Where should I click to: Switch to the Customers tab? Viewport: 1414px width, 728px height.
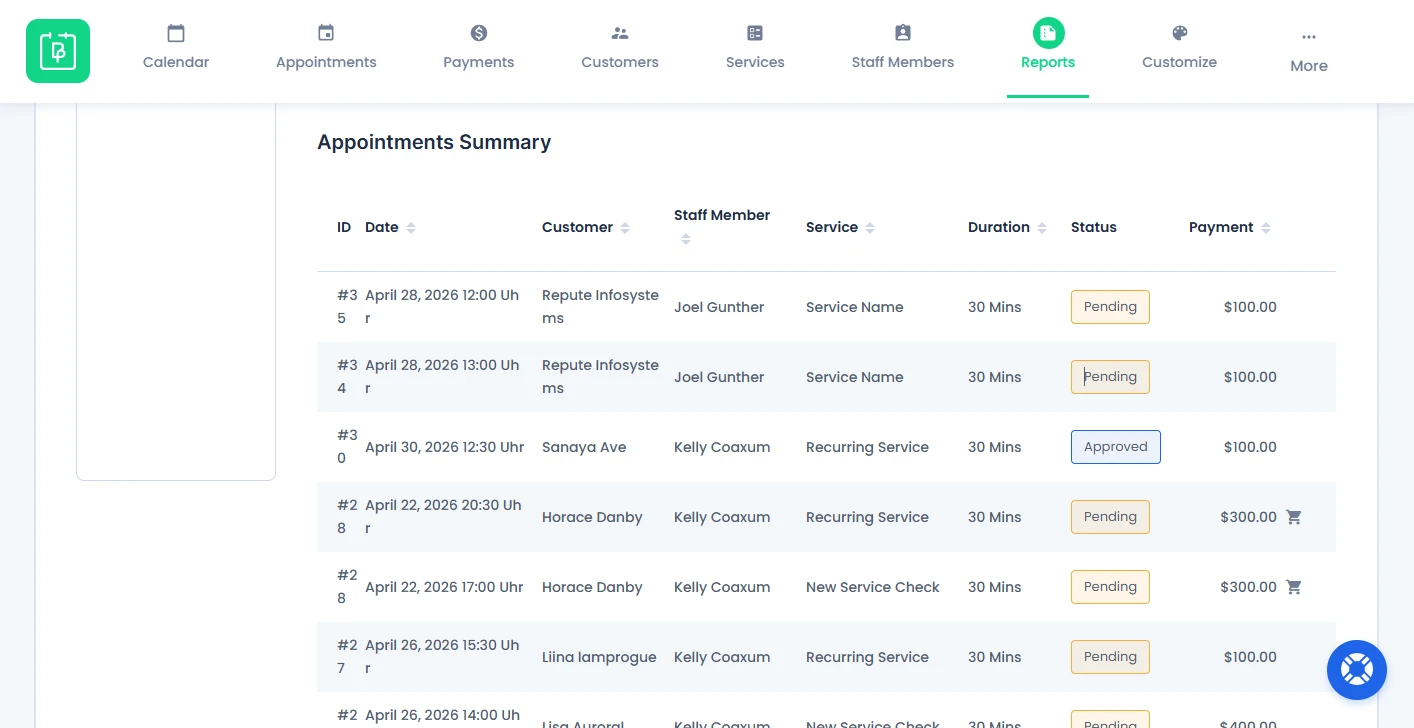tap(620, 48)
